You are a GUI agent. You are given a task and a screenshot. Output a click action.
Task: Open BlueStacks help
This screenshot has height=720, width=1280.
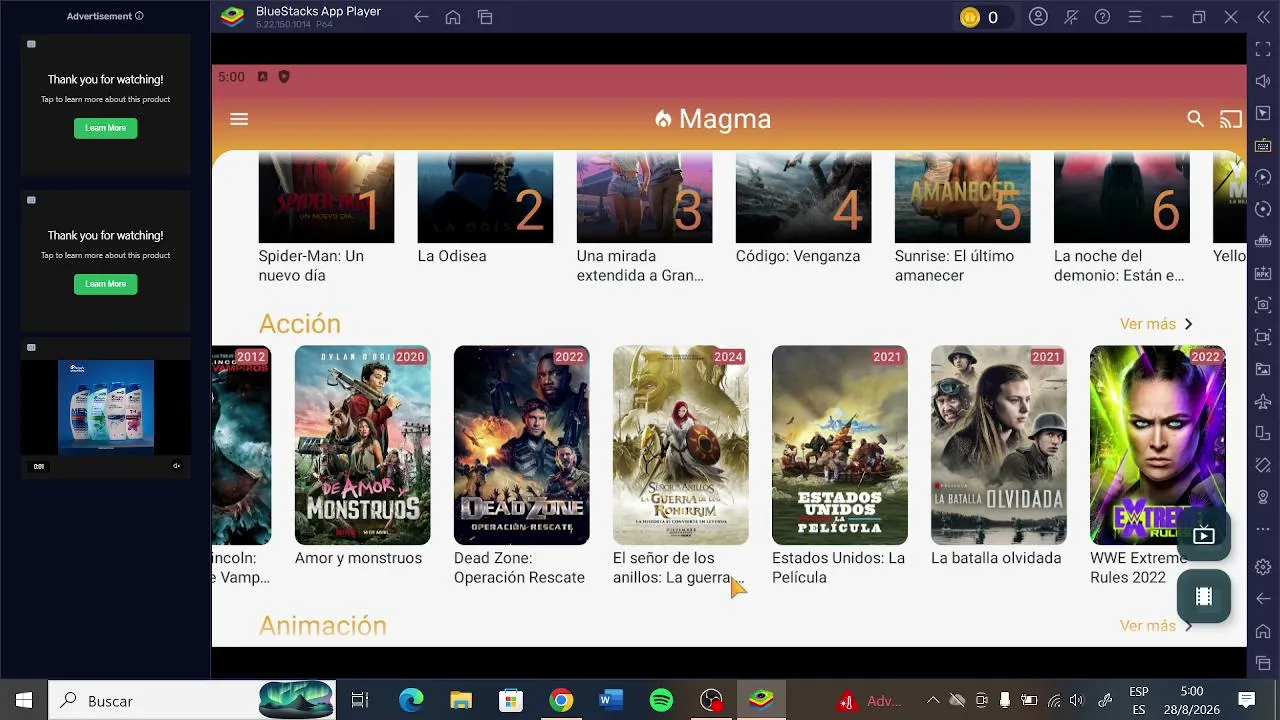(x=1102, y=17)
